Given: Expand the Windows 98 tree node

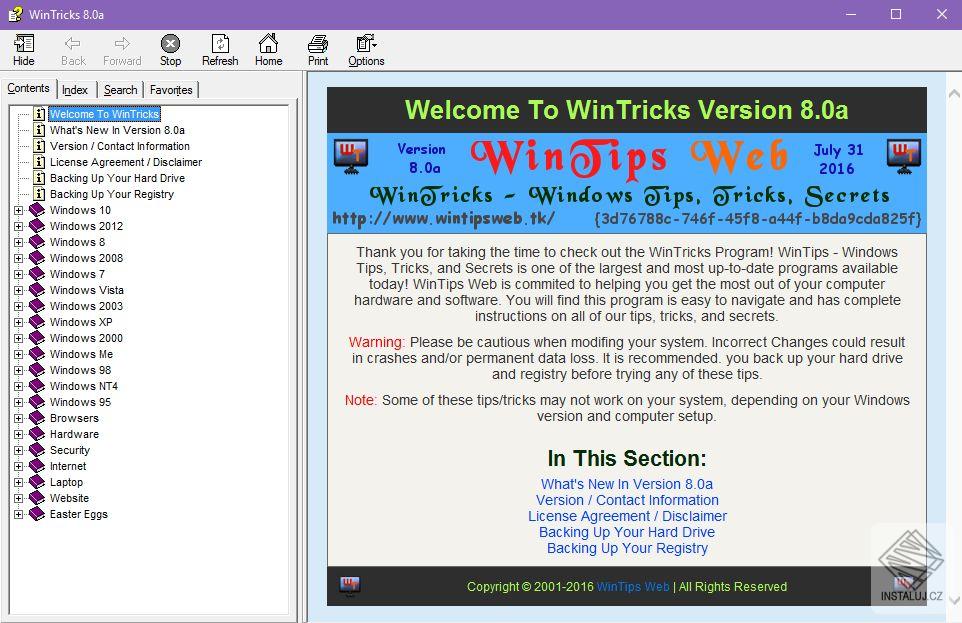Looking at the screenshot, I should (18, 370).
